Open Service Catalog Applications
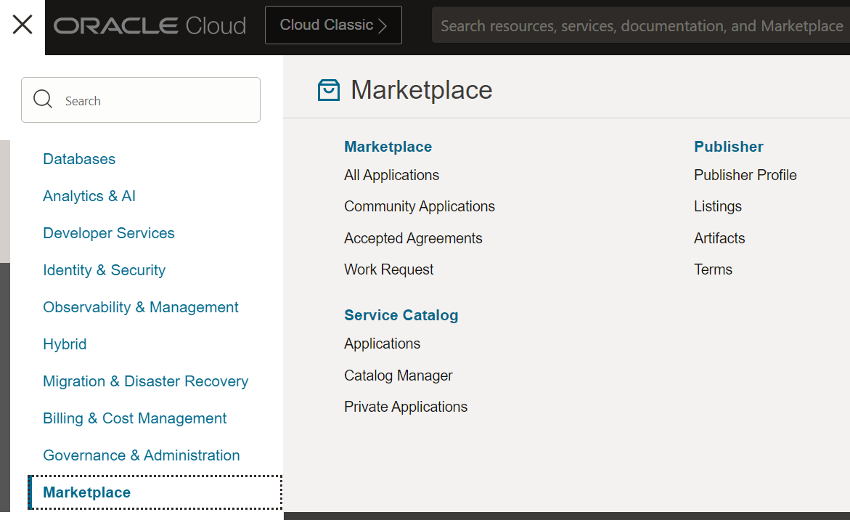Image resolution: width=850 pixels, height=520 pixels. click(x=382, y=344)
